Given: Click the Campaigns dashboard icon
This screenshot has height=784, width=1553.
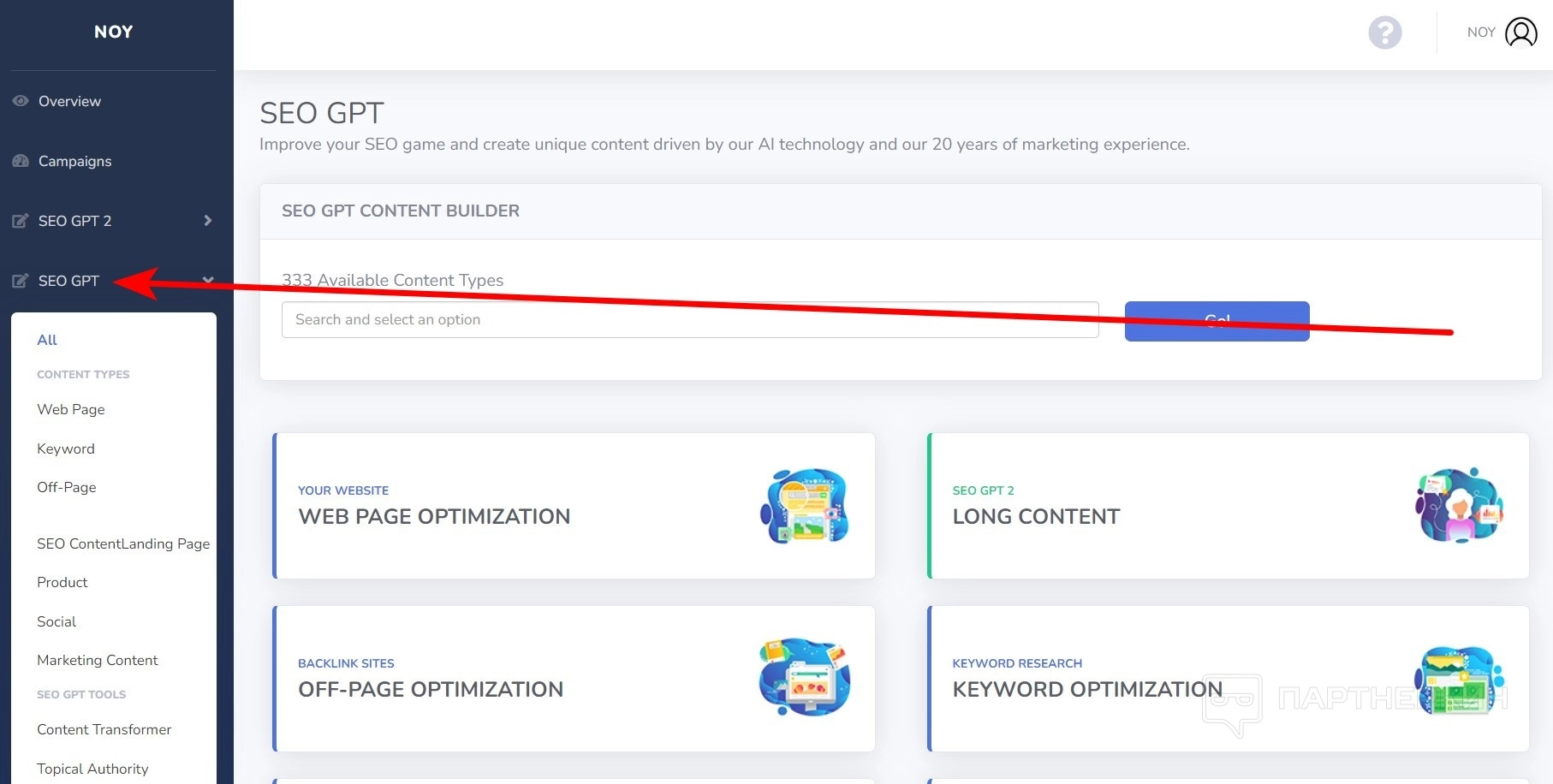Looking at the screenshot, I should (21, 161).
